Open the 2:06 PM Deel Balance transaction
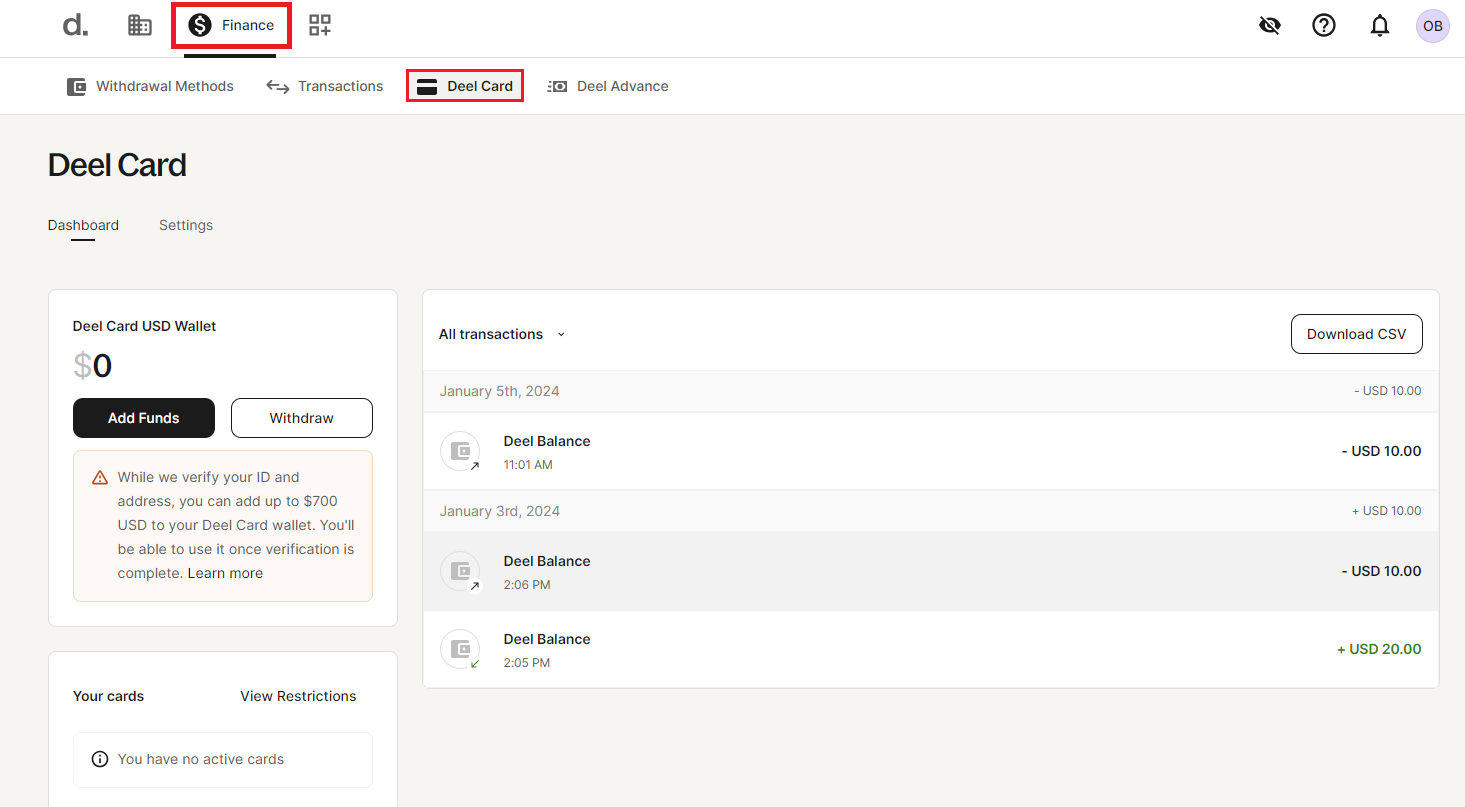The height and width of the screenshot is (807, 1465). click(x=931, y=571)
